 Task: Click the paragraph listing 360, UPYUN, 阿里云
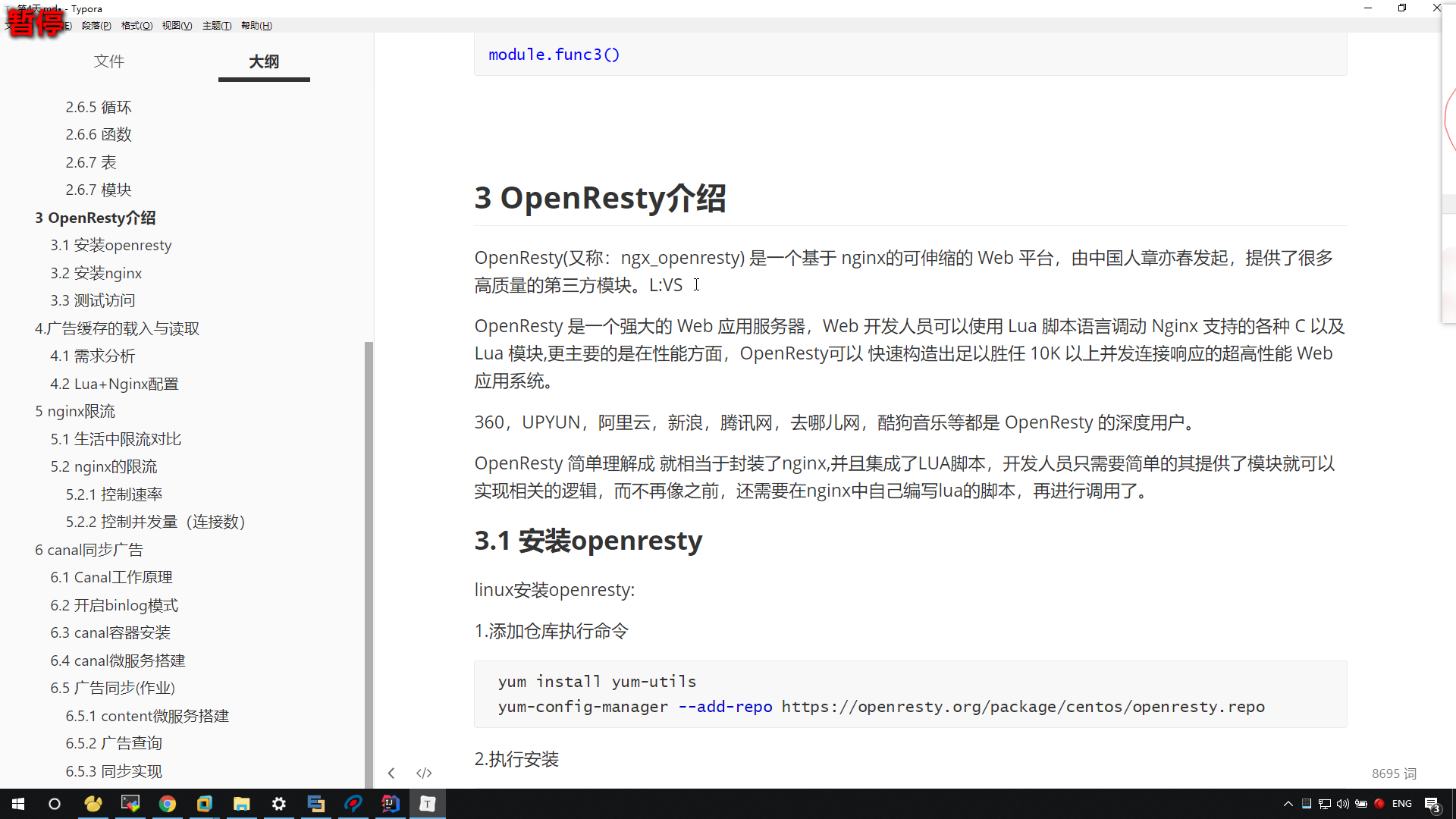pyautogui.click(x=837, y=422)
